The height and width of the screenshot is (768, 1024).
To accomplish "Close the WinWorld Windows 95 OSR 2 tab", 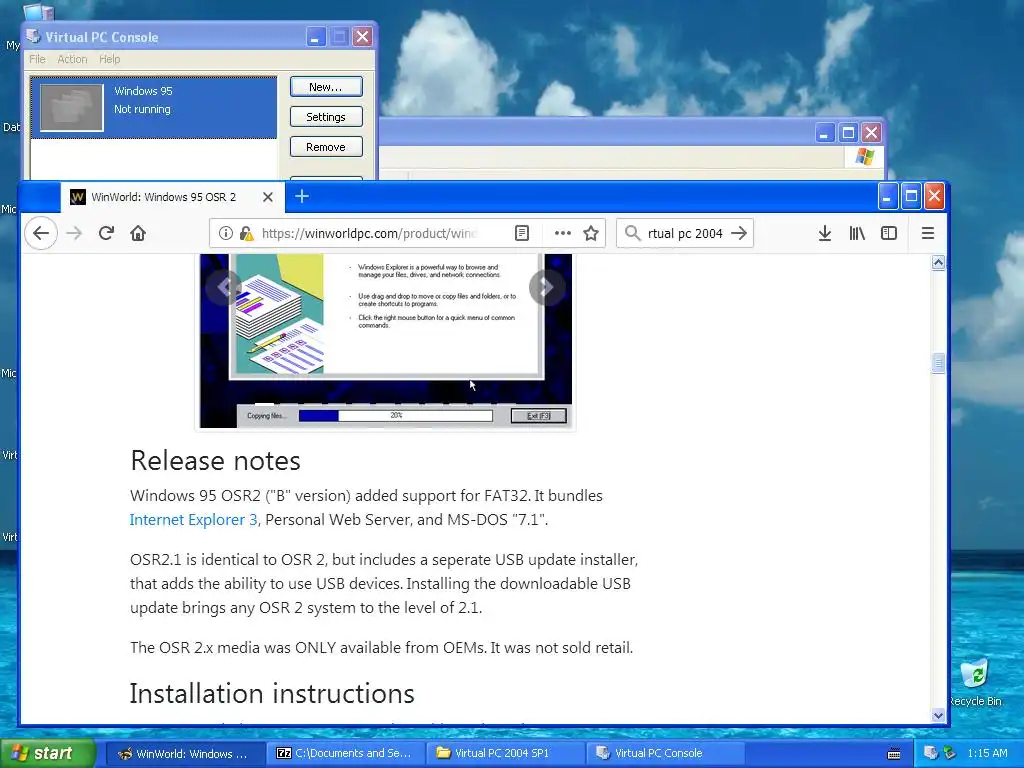I will (268, 197).
